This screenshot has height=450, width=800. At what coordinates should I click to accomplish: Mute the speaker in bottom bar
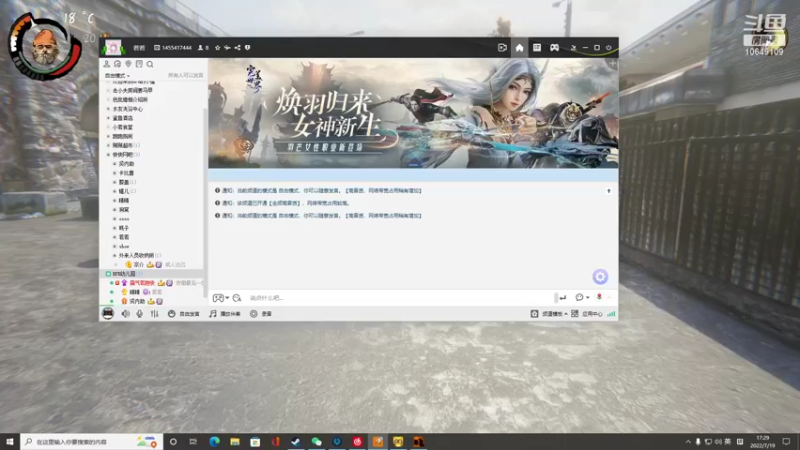(126, 314)
